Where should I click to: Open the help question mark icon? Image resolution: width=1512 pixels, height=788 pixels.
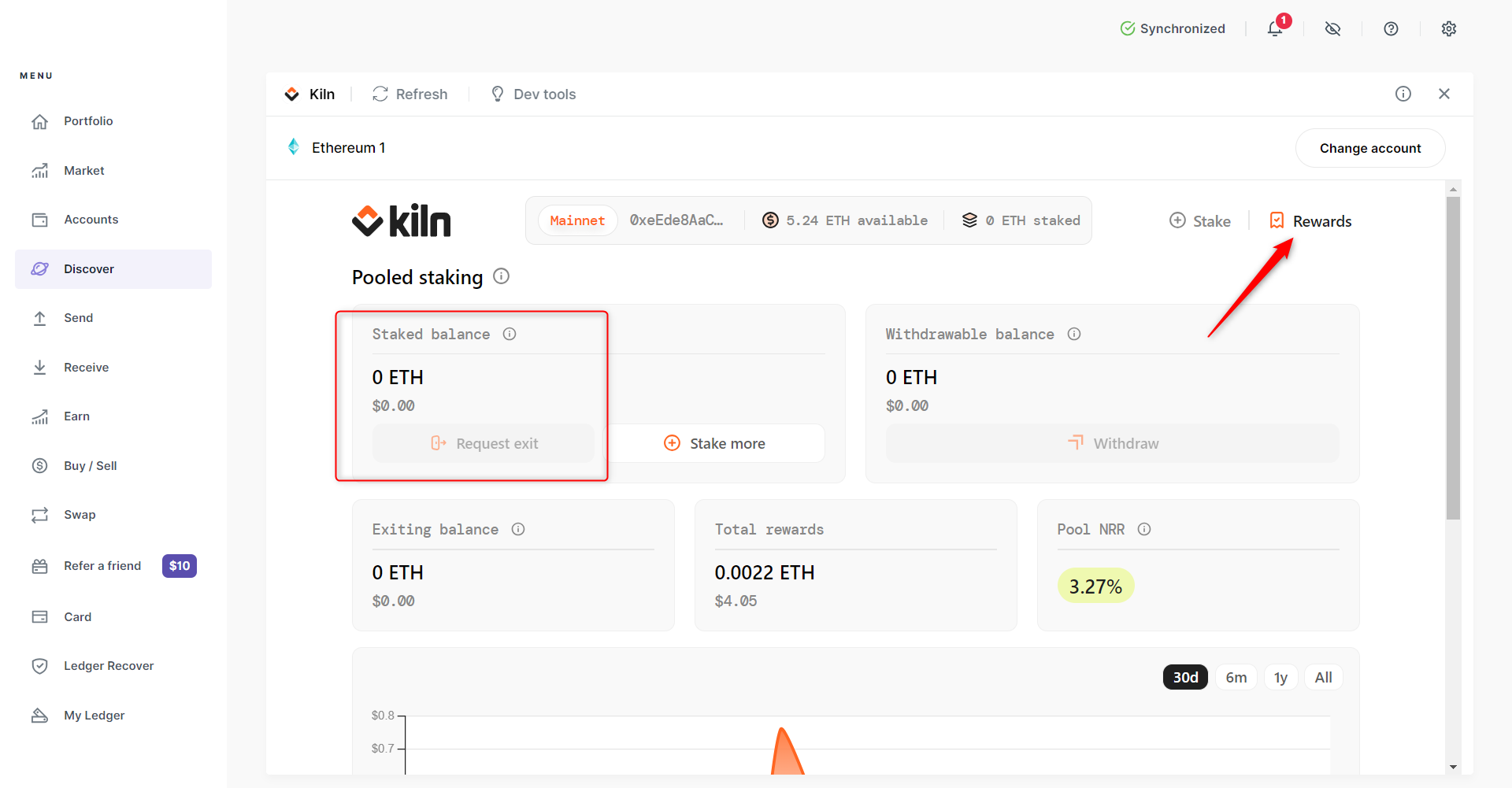(x=1391, y=29)
